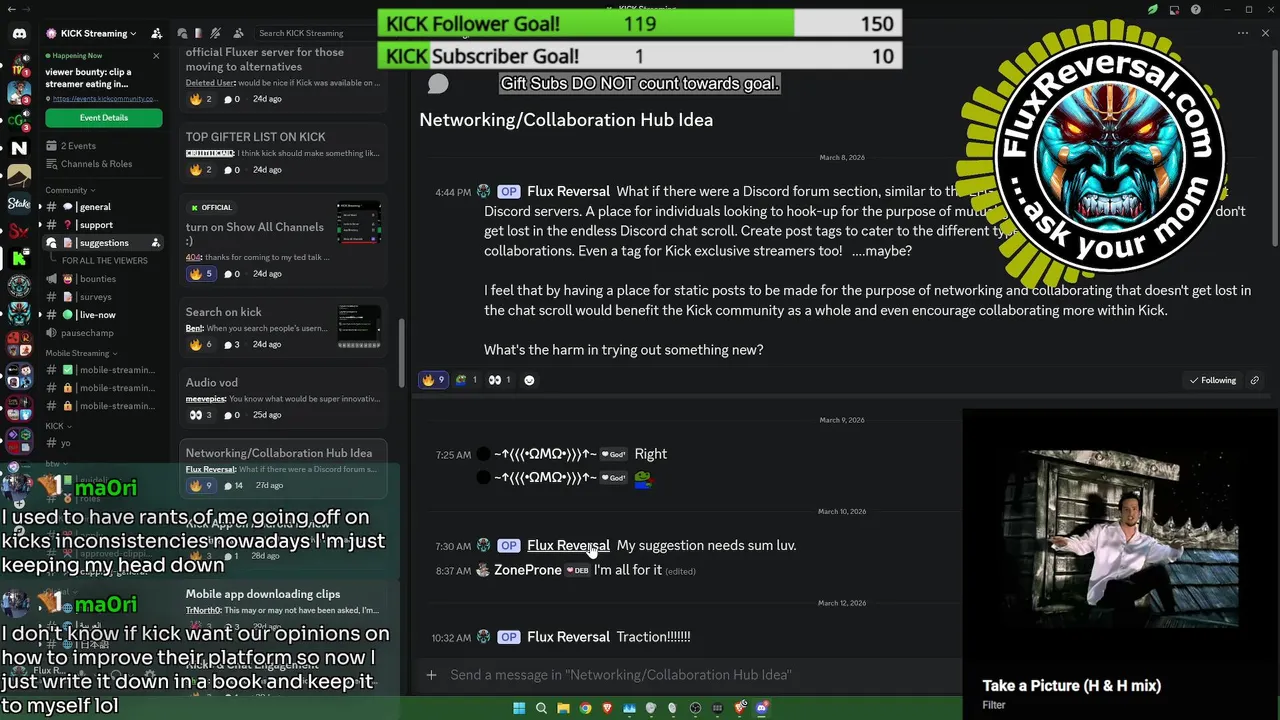Toggle eyes reaction on original post
Screen dimensions: 1280x720
pyautogui.click(x=500, y=380)
